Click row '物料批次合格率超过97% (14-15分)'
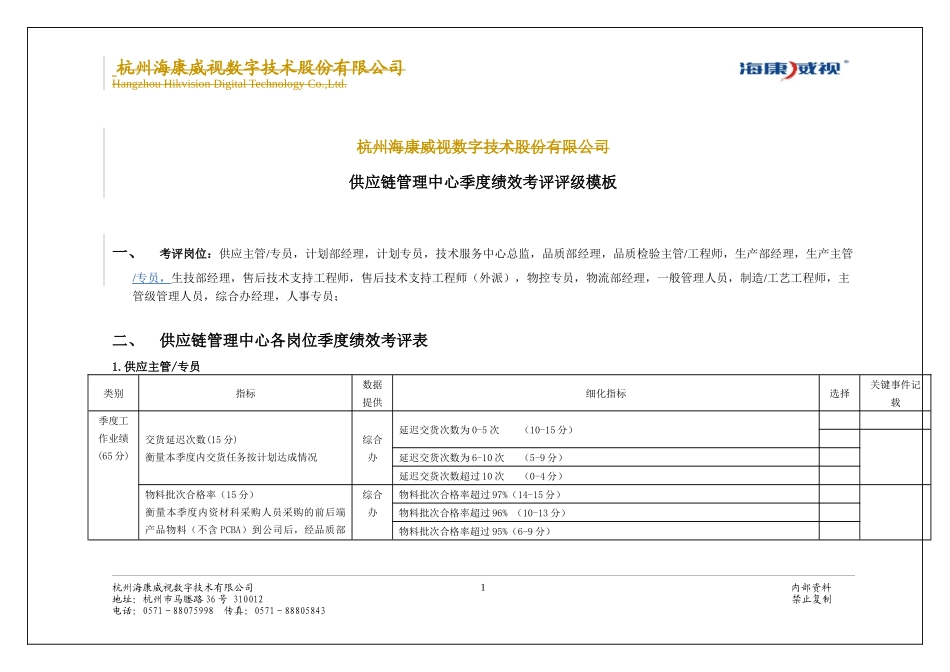The height and width of the screenshot is (672, 950). (606, 494)
